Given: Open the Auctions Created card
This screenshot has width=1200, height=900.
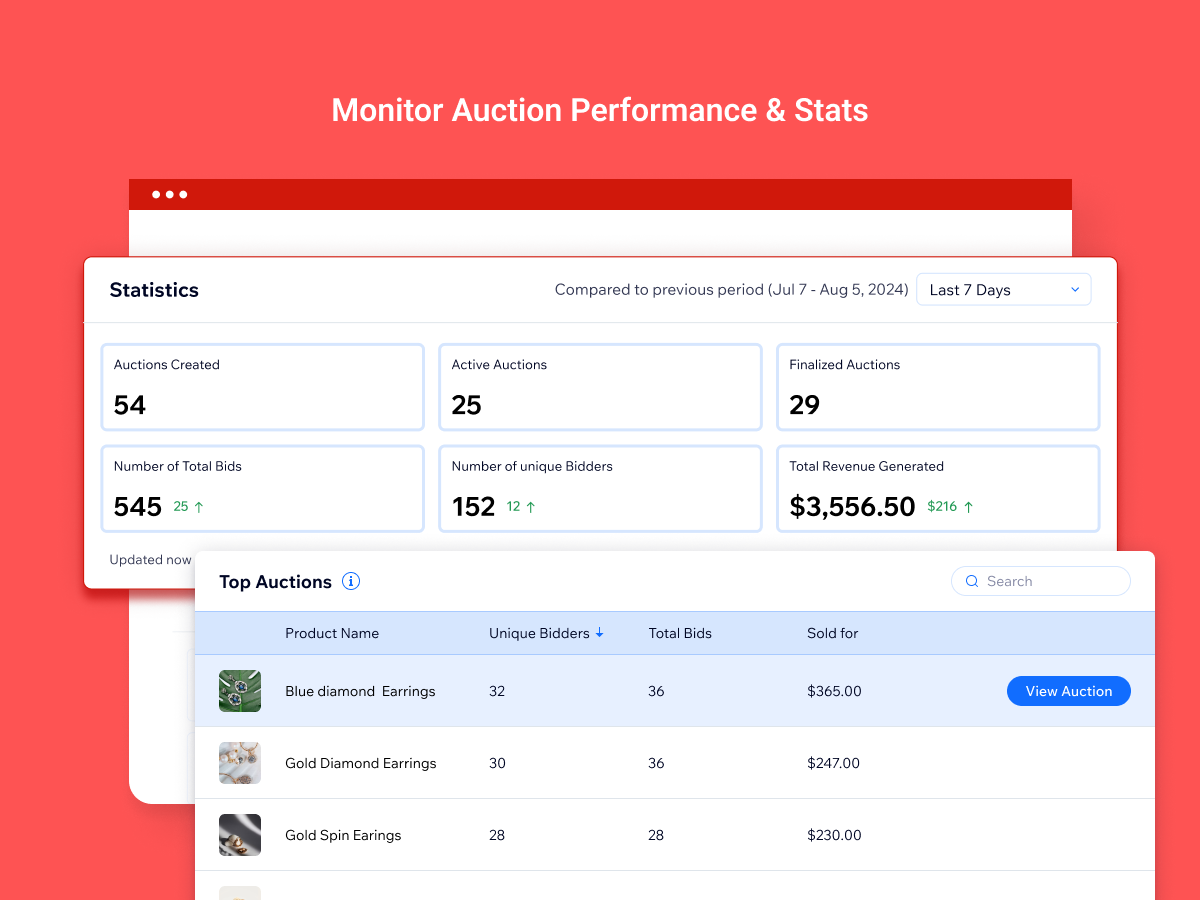Looking at the screenshot, I should [263, 387].
